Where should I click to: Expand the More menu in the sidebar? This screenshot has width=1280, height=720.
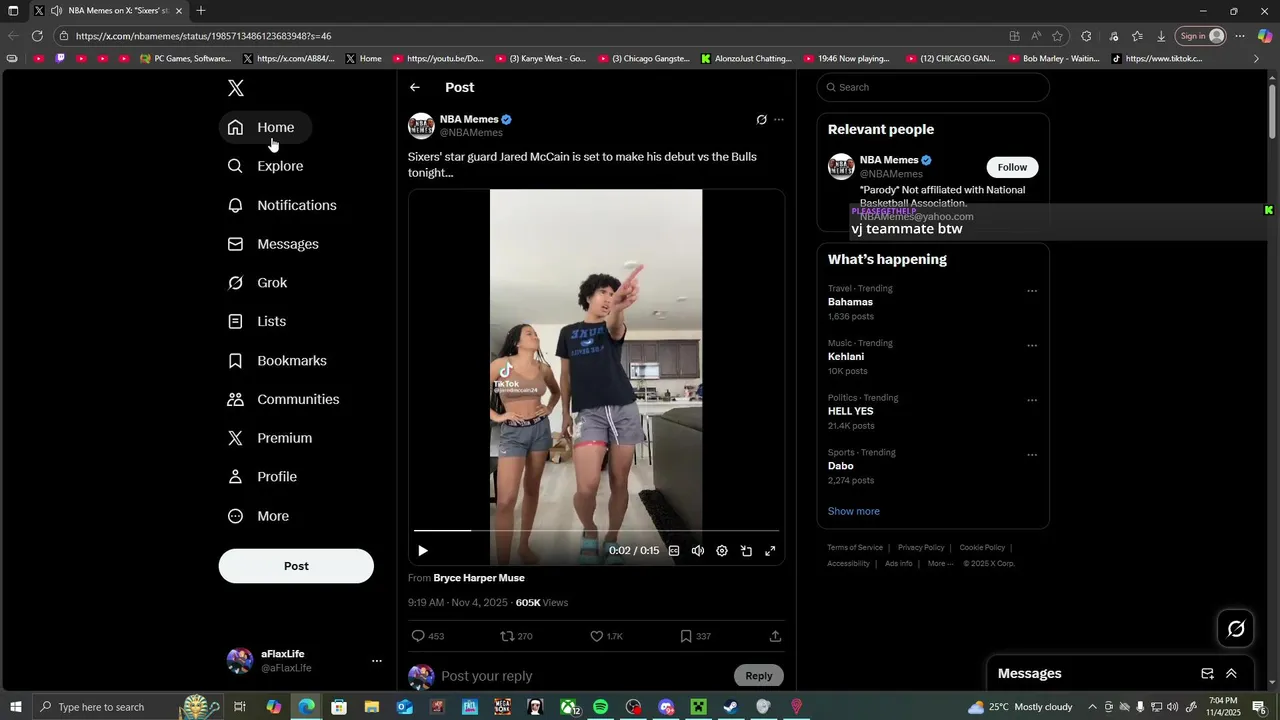(x=258, y=516)
